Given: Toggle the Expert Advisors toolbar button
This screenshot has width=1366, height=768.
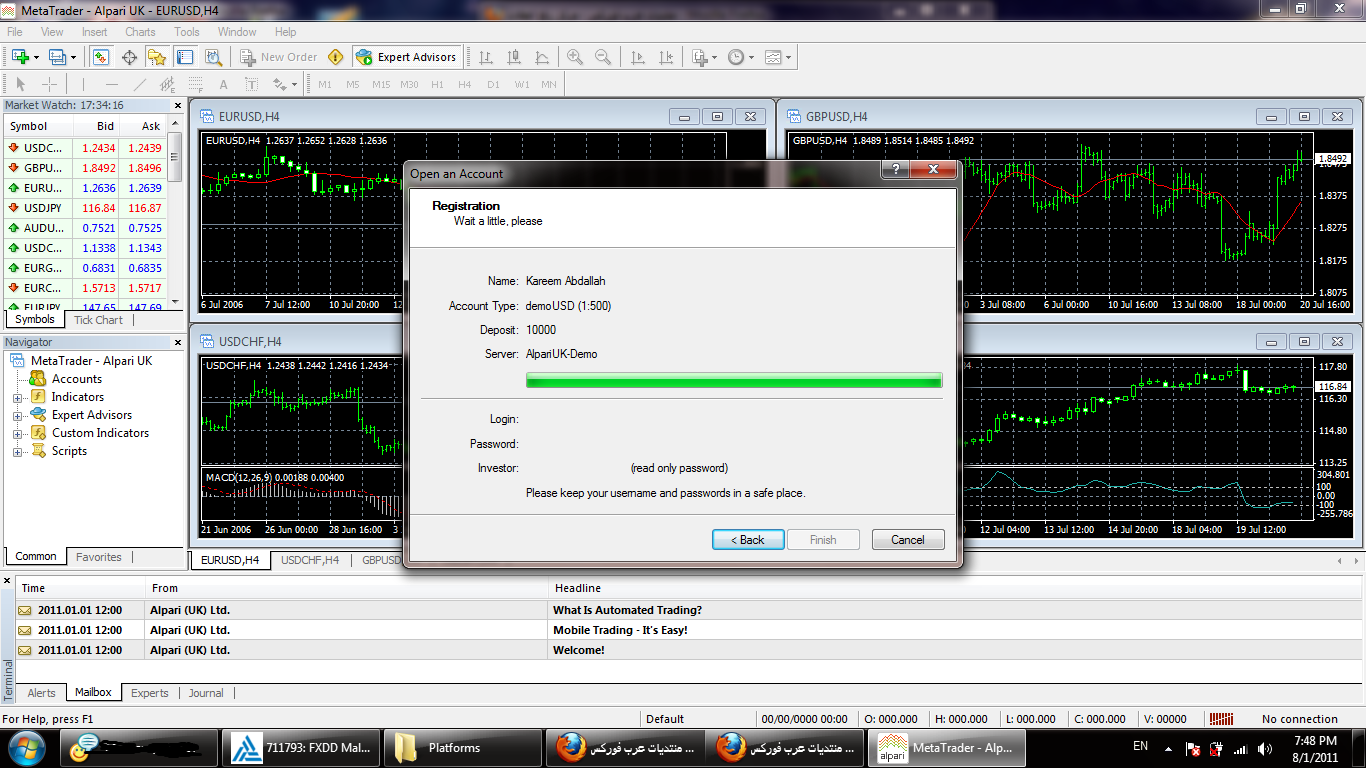Looking at the screenshot, I should click(406, 57).
